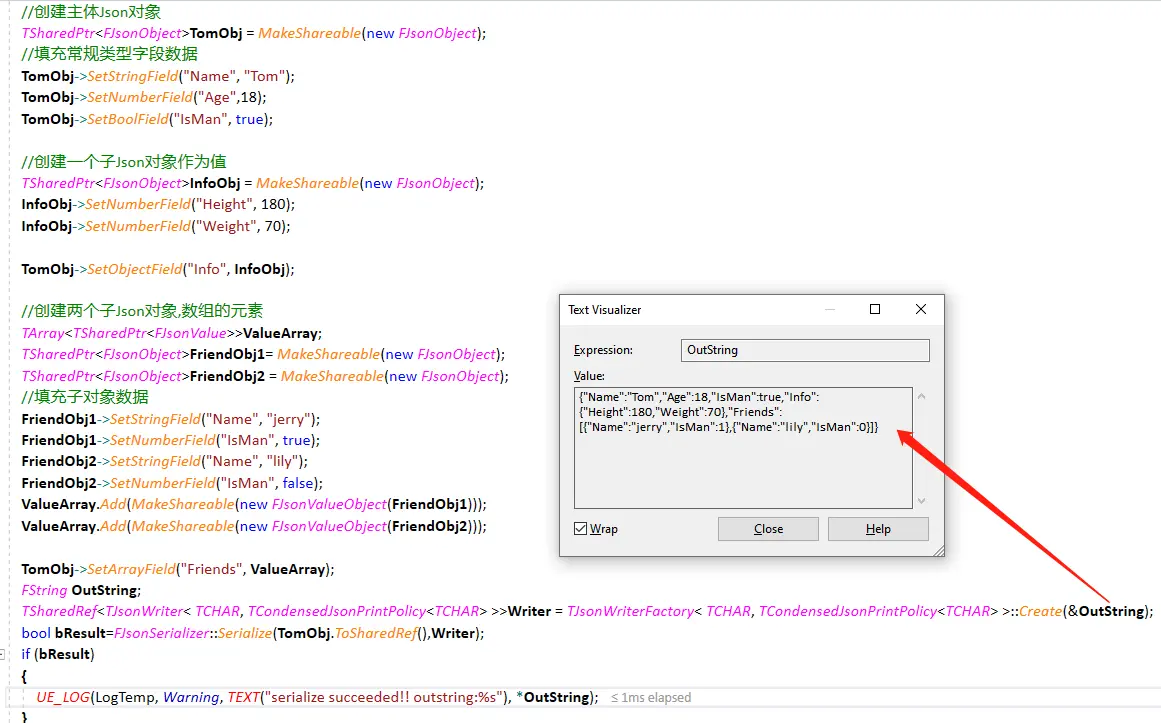Click FriendObj1->SetNumberField("IsMan", true) line
Image resolution: width=1161 pixels, height=723 pixels.
point(170,440)
